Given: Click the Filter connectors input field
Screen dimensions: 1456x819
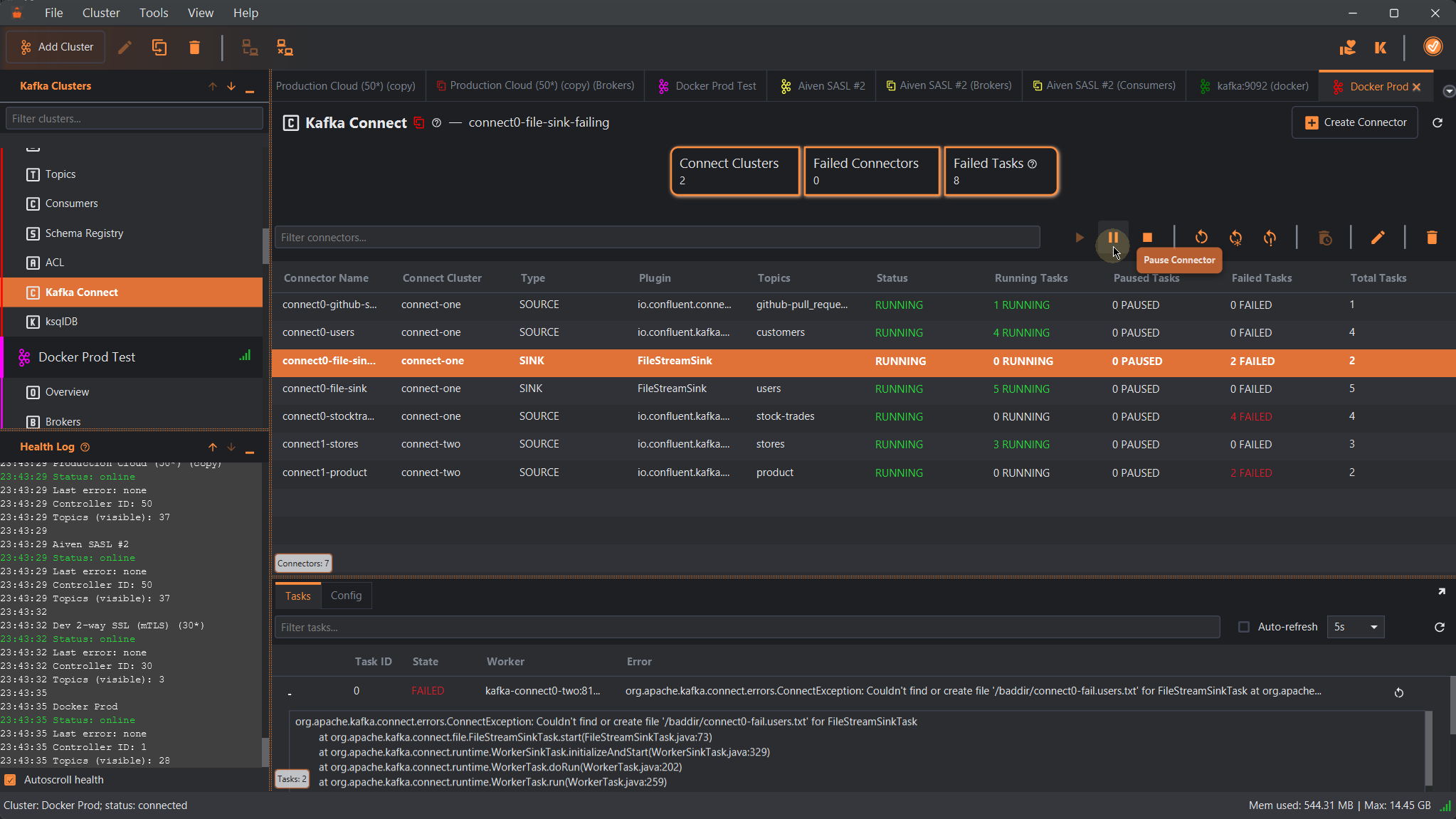Looking at the screenshot, I should click(x=658, y=238).
